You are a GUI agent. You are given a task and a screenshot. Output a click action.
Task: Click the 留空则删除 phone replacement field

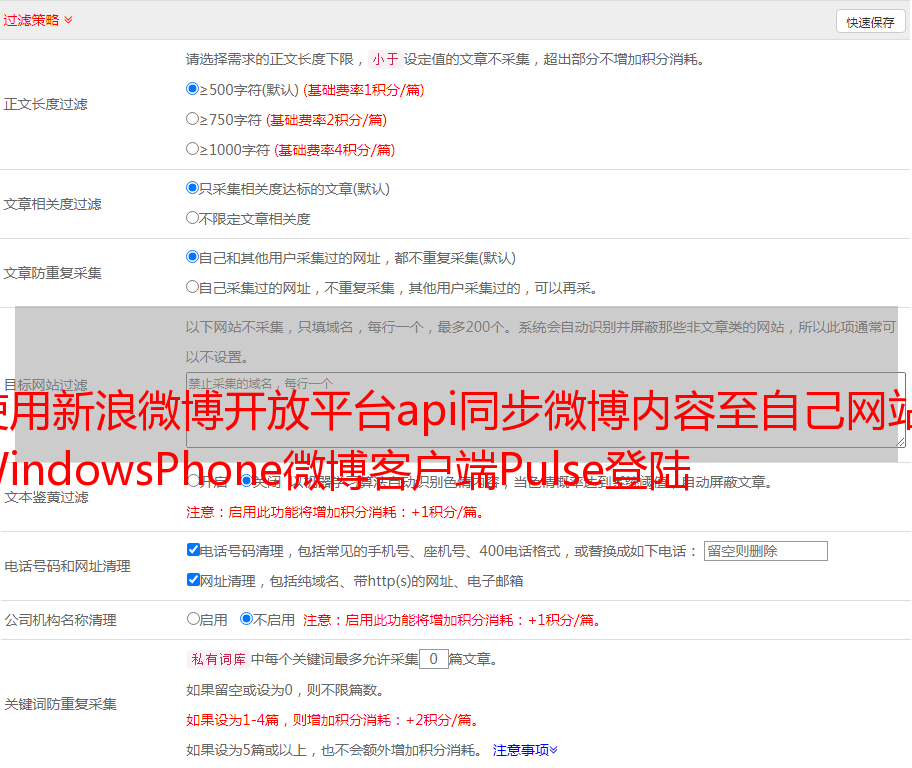(765, 551)
